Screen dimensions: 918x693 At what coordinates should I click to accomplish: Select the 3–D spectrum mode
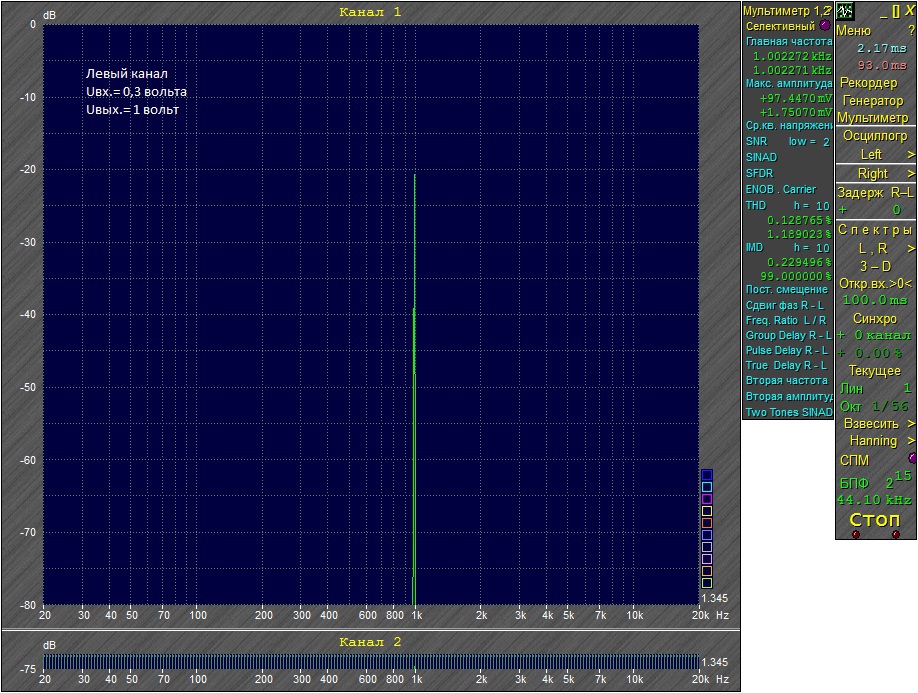click(x=875, y=266)
